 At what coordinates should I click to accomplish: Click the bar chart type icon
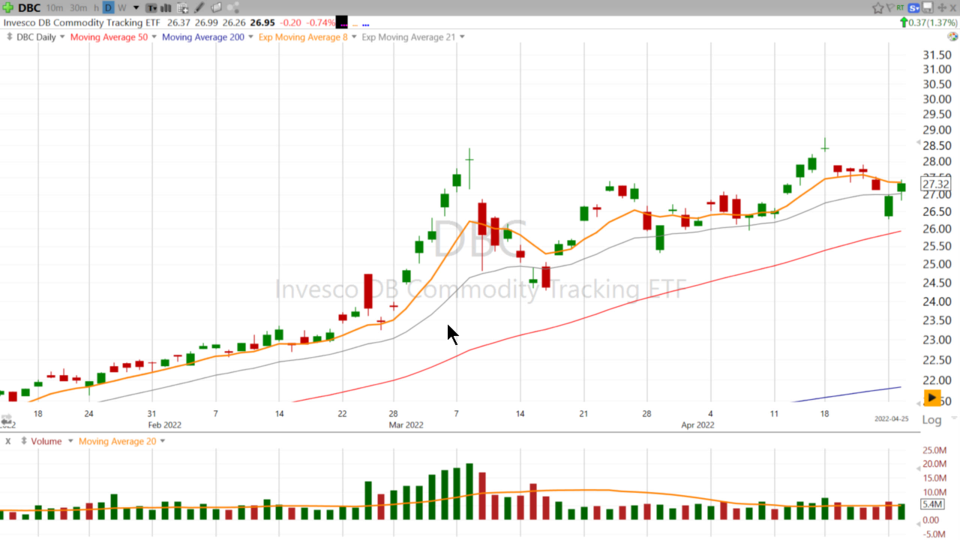pyautogui.click(x=166, y=8)
